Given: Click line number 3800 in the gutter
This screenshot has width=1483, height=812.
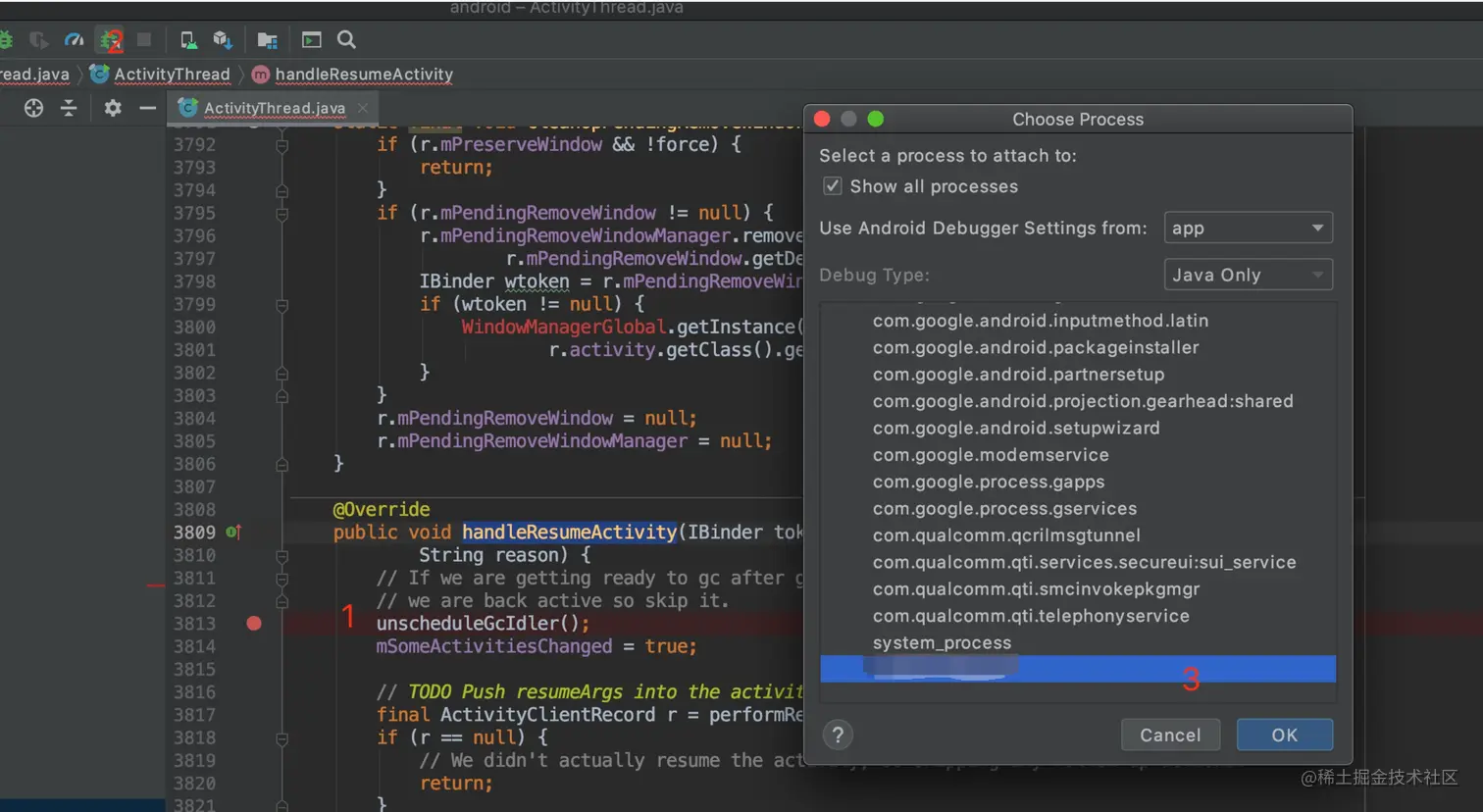Looking at the screenshot, I should [194, 328].
